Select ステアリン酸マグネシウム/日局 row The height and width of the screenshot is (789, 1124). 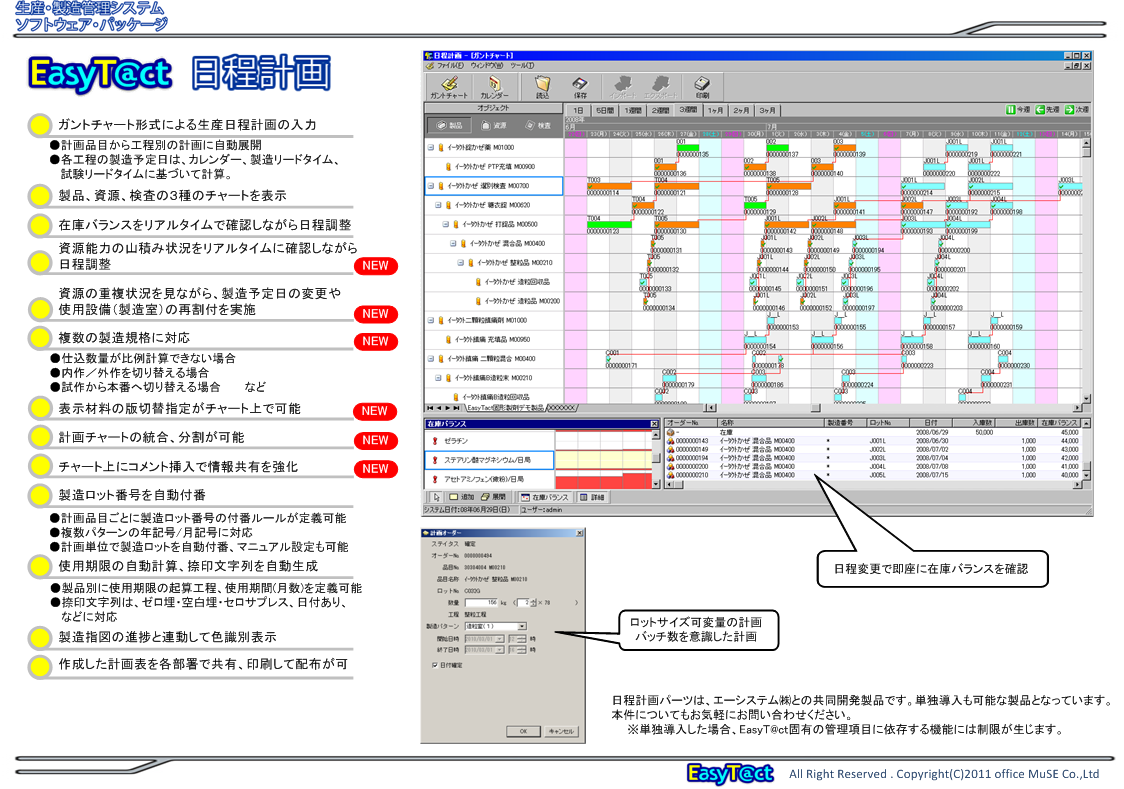[x=488, y=460]
